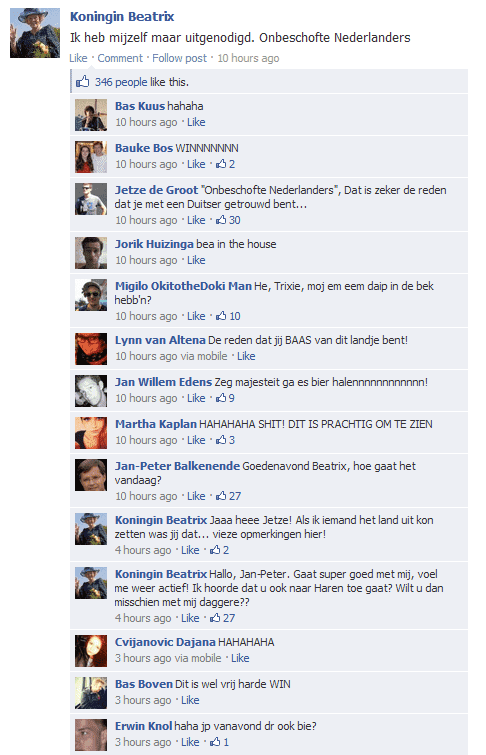Open Jan-Peter Balkenende profile name
This screenshot has width=486, height=755.
177,466
